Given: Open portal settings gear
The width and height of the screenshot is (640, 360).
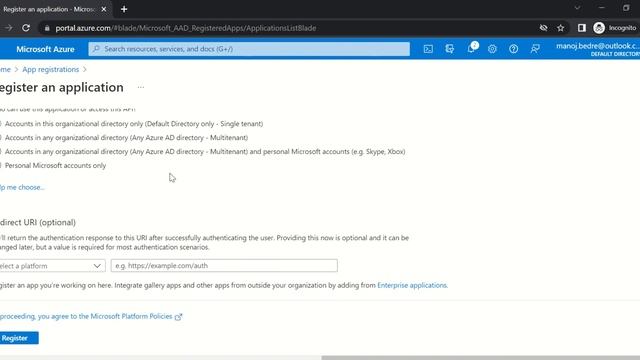Looking at the screenshot, I should [x=492, y=49].
